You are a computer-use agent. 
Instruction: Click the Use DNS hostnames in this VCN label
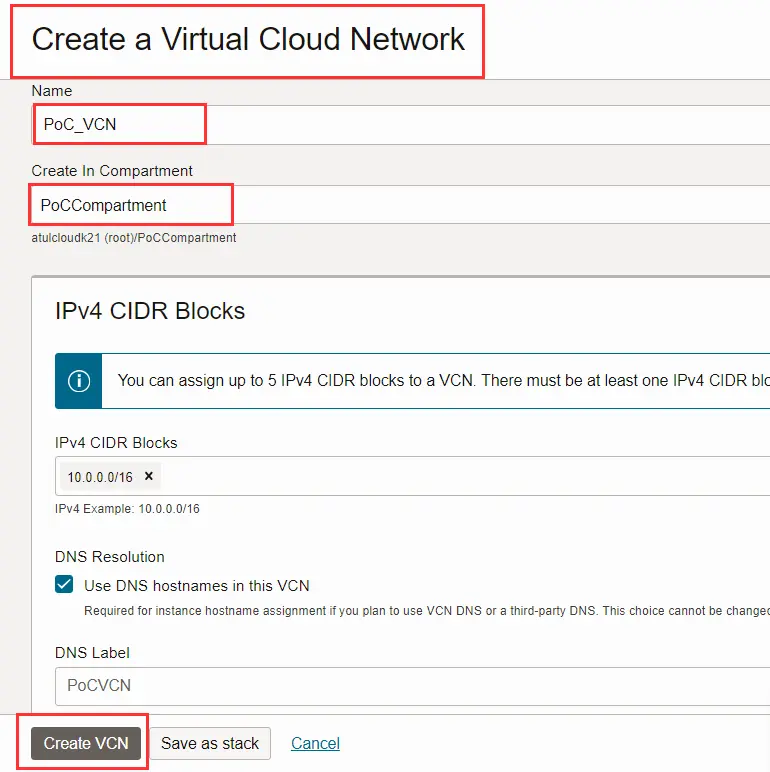[x=197, y=586]
